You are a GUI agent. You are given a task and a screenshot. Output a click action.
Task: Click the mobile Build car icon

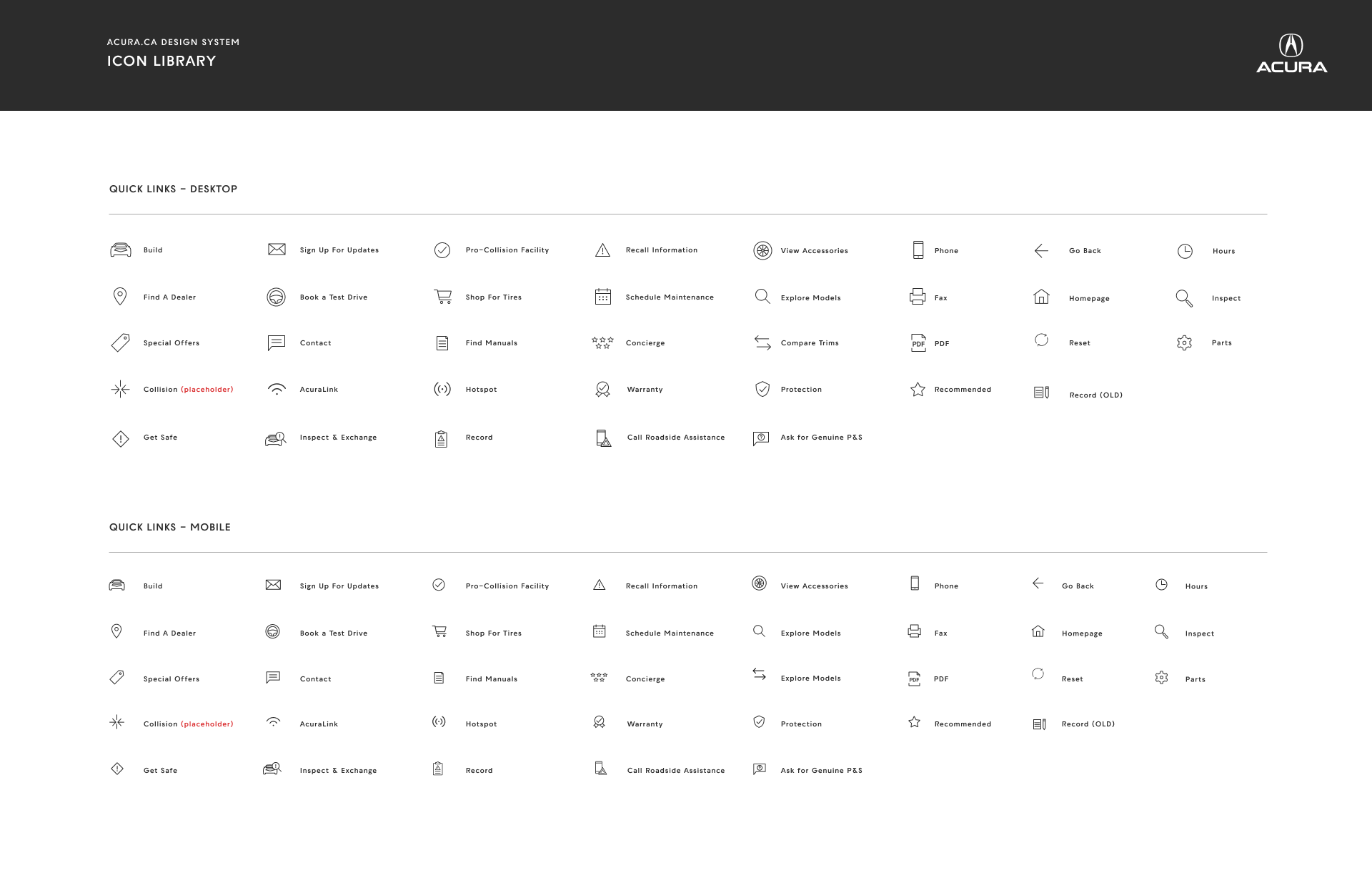pyautogui.click(x=117, y=586)
